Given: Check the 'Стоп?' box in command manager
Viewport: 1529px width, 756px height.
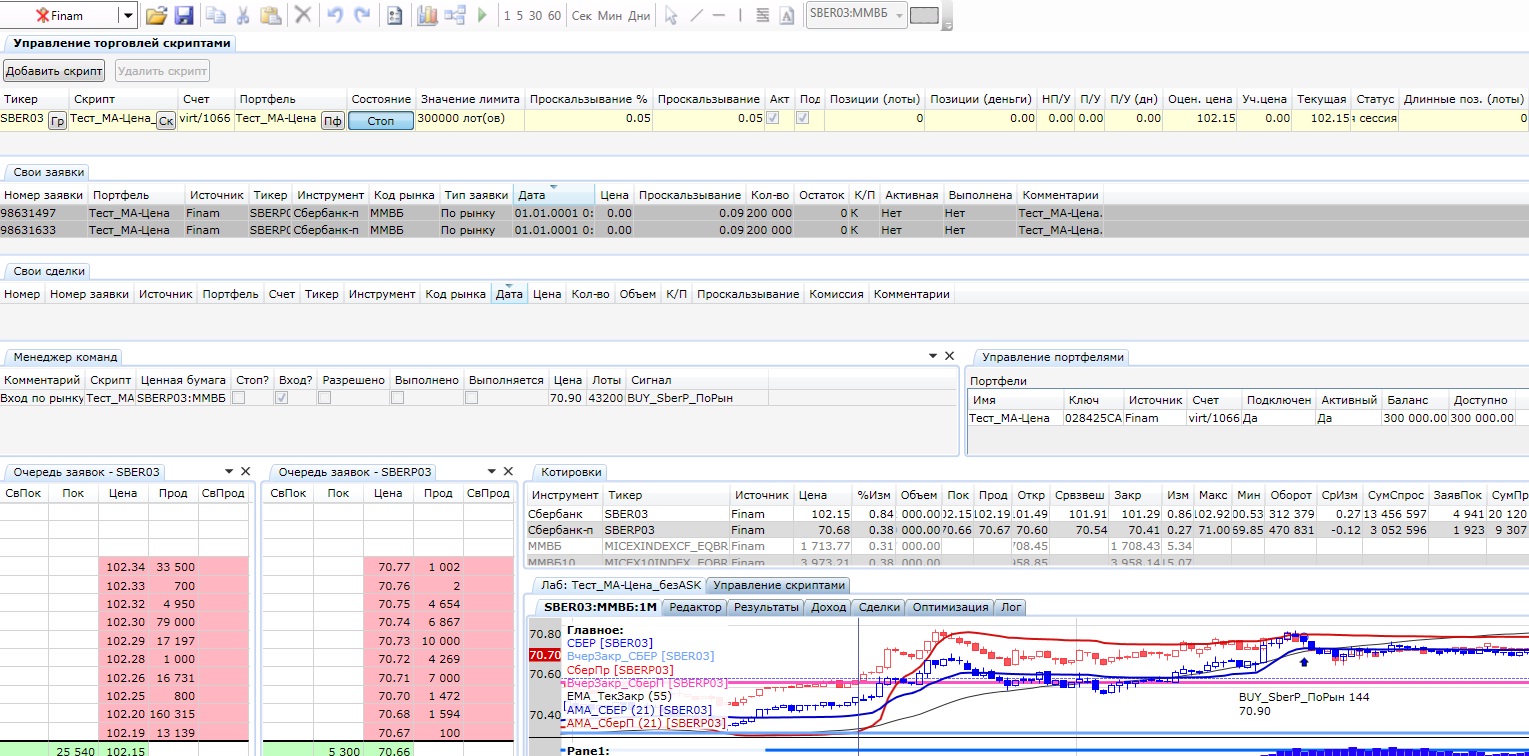Looking at the screenshot, I should 239,398.
